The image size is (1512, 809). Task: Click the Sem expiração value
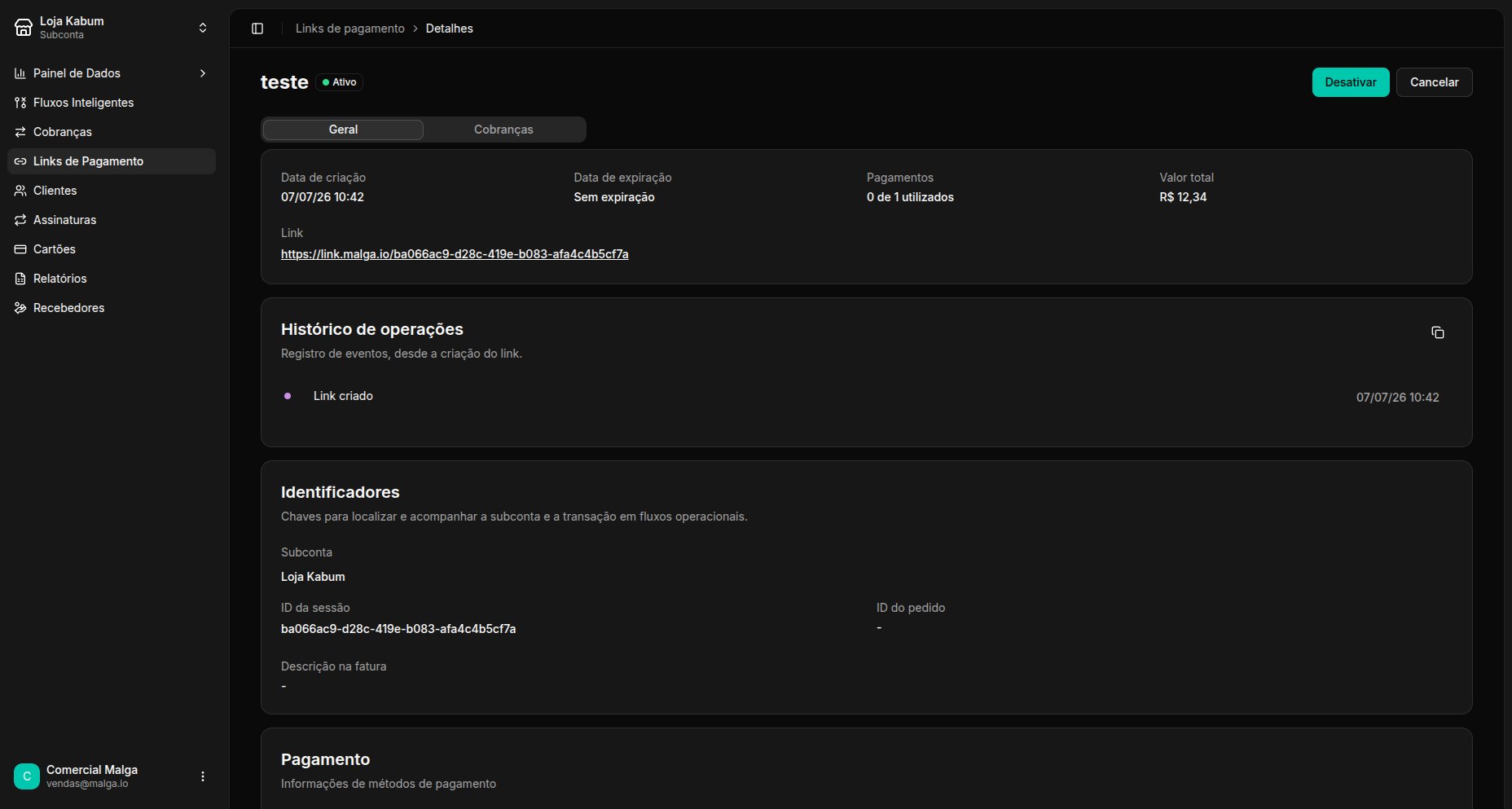click(x=614, y=197)
